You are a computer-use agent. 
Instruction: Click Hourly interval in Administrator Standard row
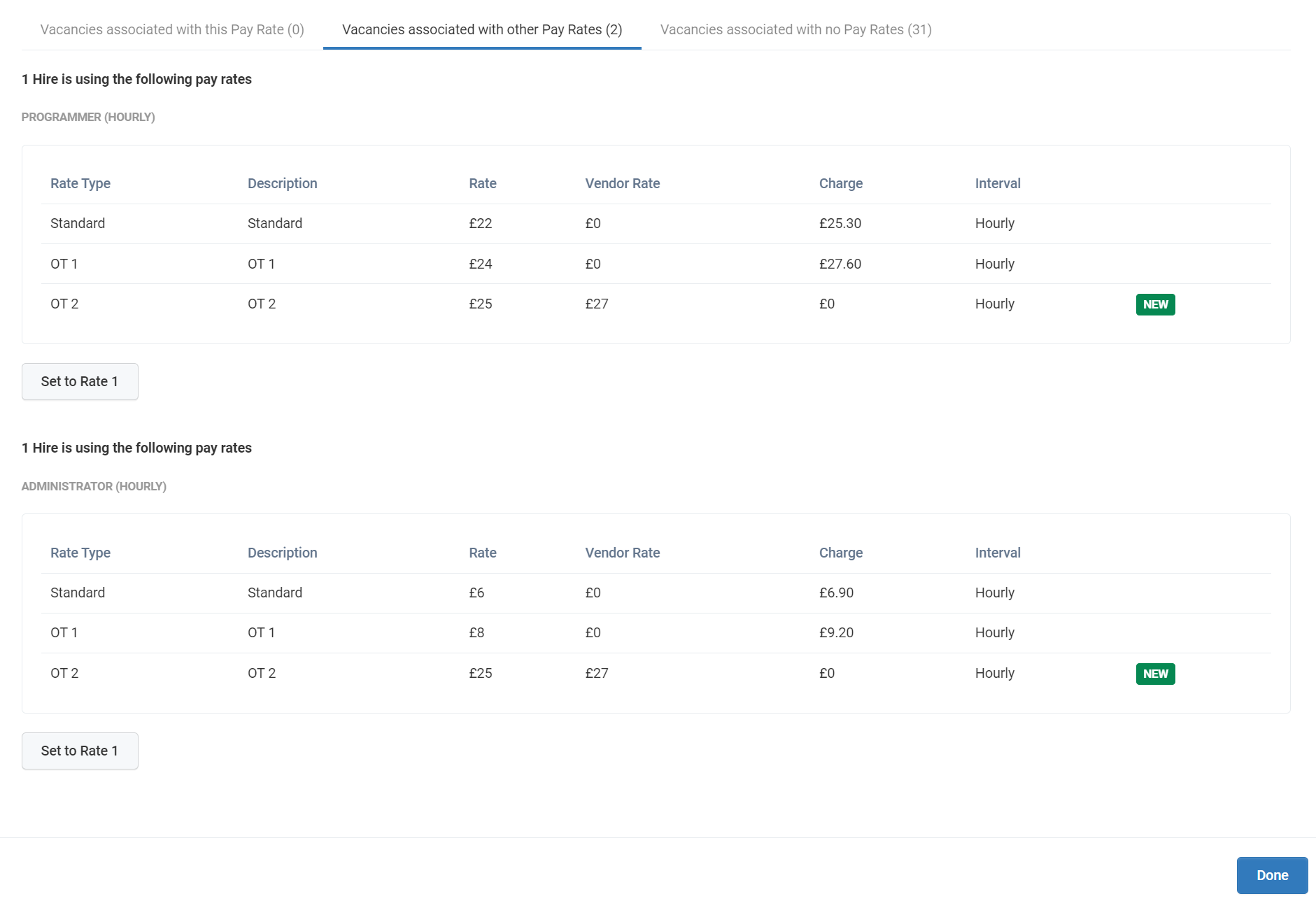[994, 593]
